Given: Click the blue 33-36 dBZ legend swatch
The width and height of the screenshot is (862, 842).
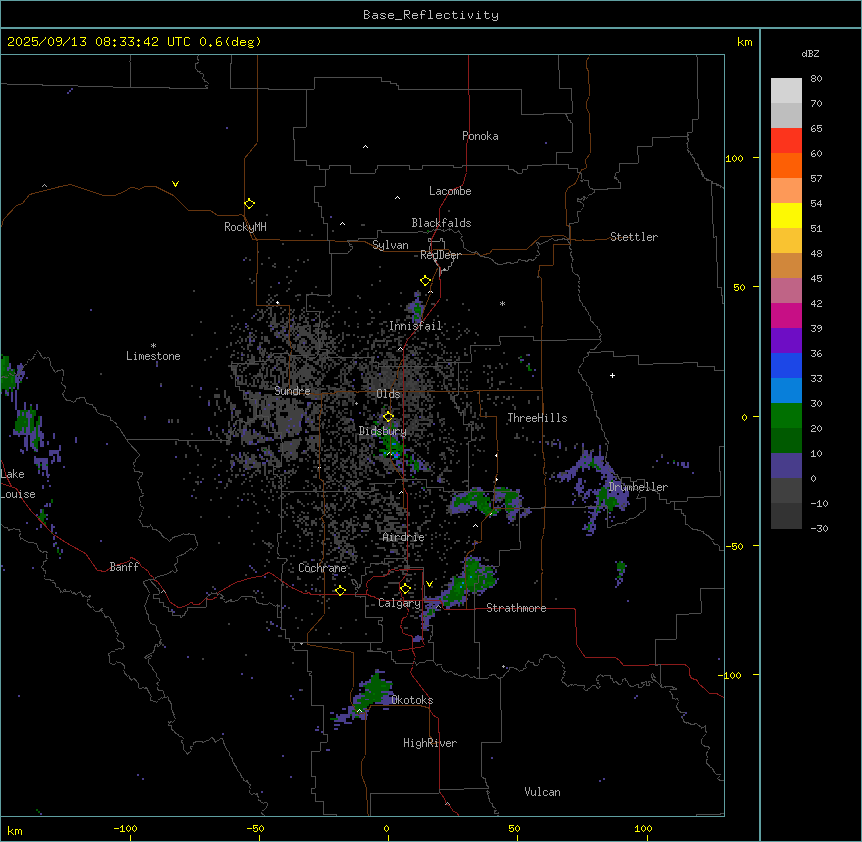Looking at the screenshot, I should 786,365.
